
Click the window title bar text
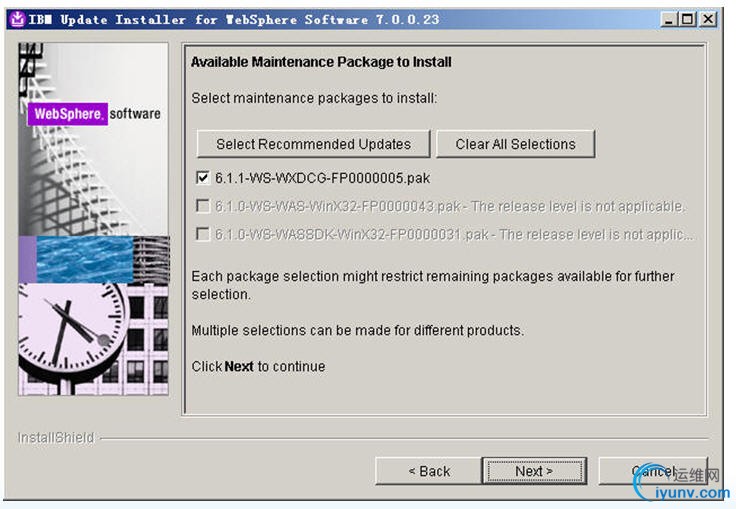pos(234,20)
